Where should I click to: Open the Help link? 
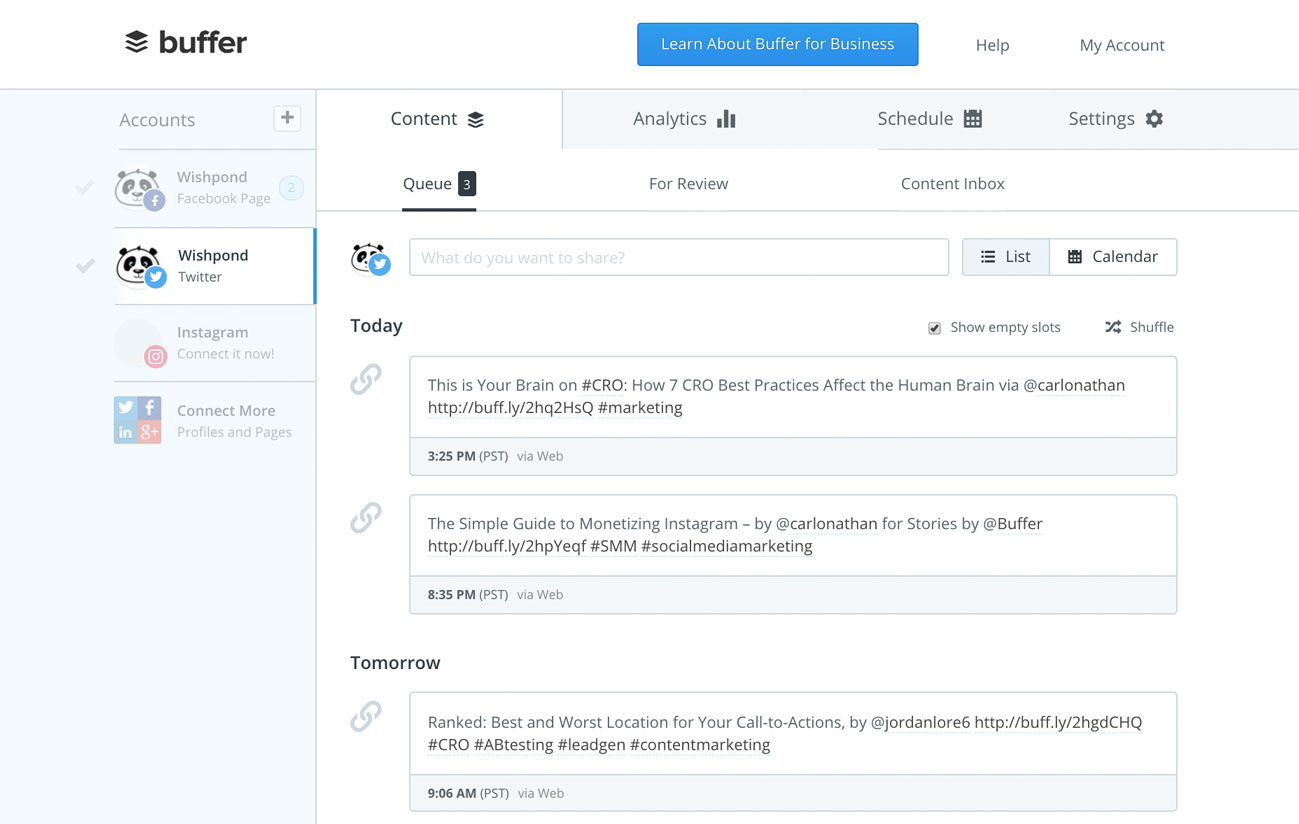click(992, 45)
